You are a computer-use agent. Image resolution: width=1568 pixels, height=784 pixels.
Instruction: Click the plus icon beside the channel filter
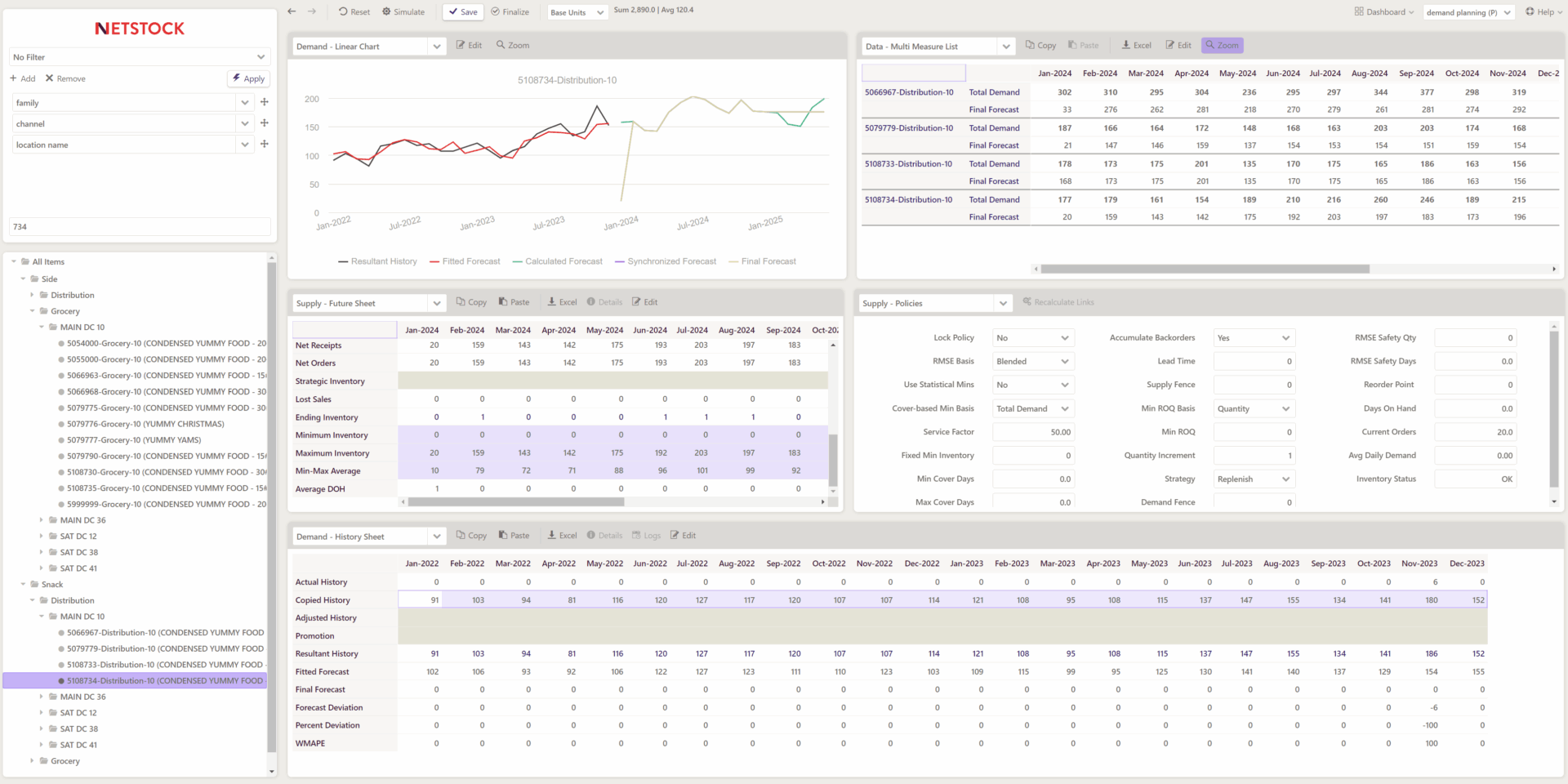(x=264, y=122)
